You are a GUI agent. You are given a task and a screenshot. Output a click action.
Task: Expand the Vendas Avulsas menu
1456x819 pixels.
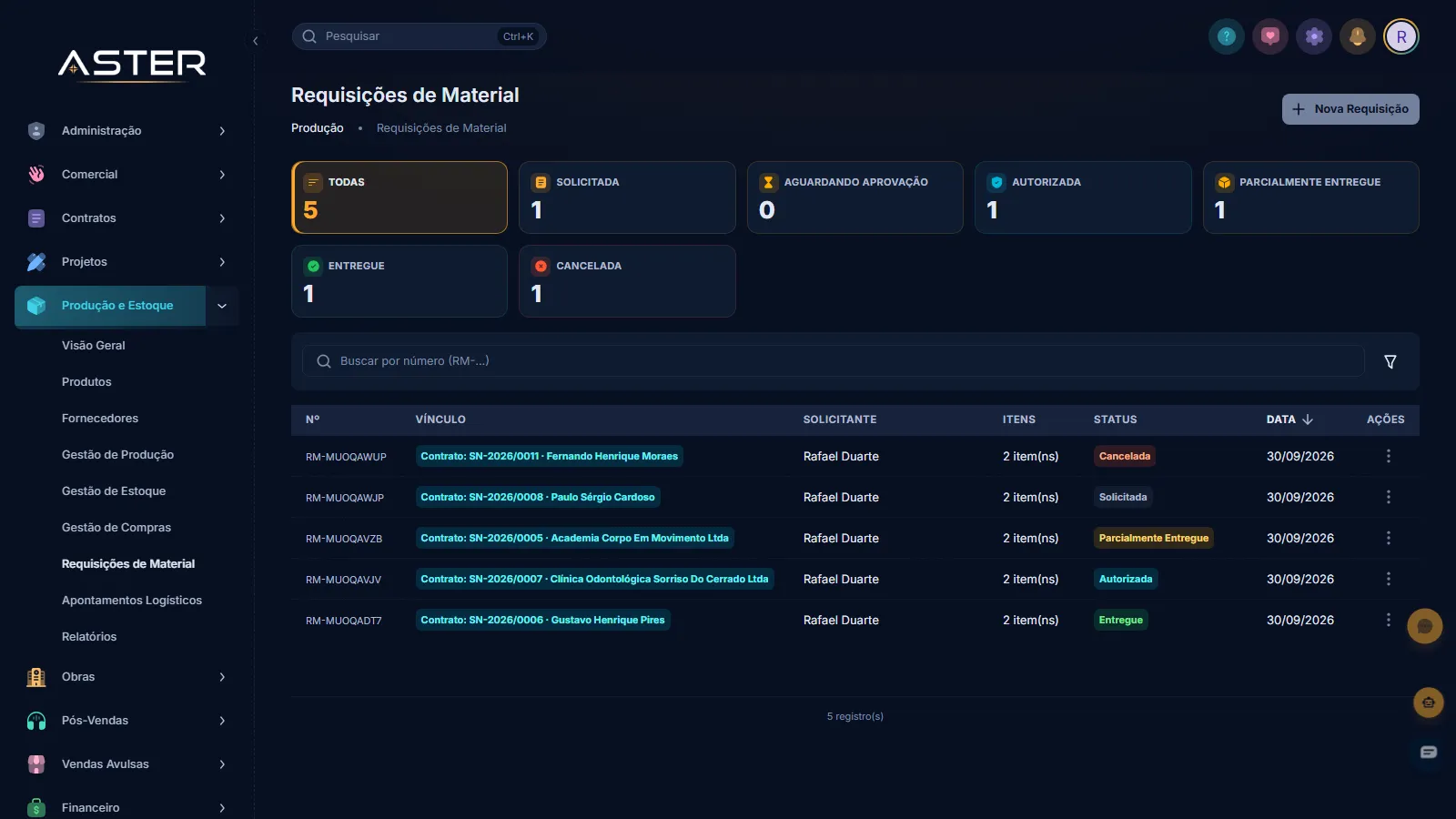pyautogui.click(x=127, y=764)
